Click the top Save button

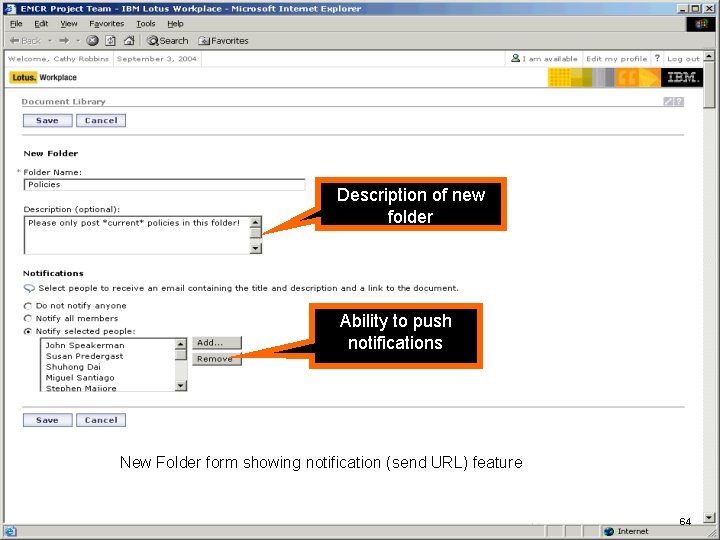(47, 120)
